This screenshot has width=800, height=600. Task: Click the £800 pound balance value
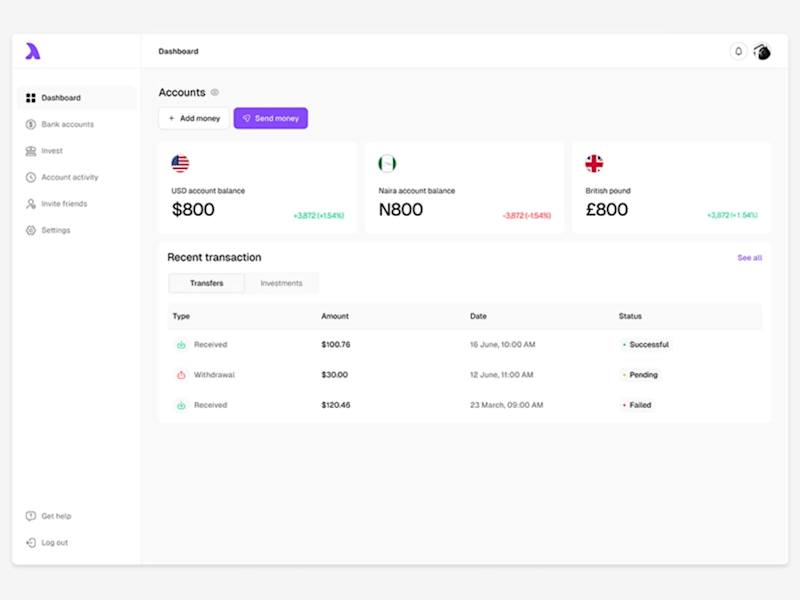coord(607,209)
